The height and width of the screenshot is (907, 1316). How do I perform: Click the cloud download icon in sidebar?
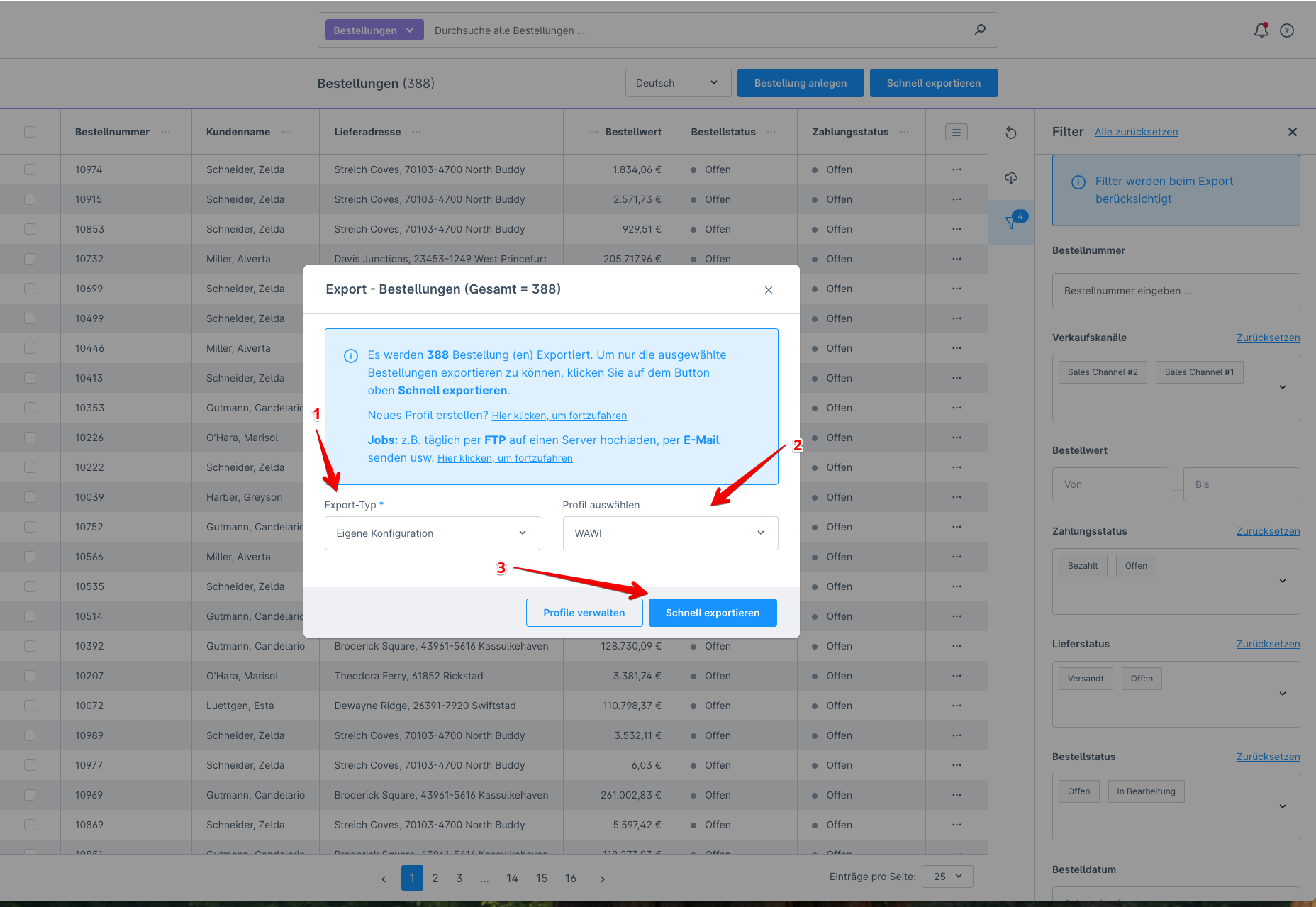point(1011,178)
